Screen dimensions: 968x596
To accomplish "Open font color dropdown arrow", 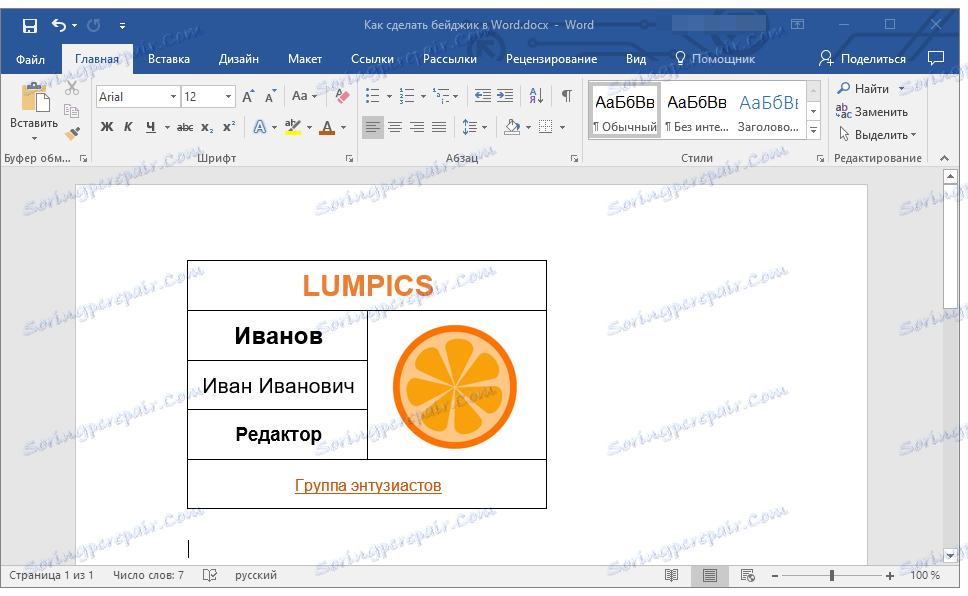I will click(x=343, y=128).
